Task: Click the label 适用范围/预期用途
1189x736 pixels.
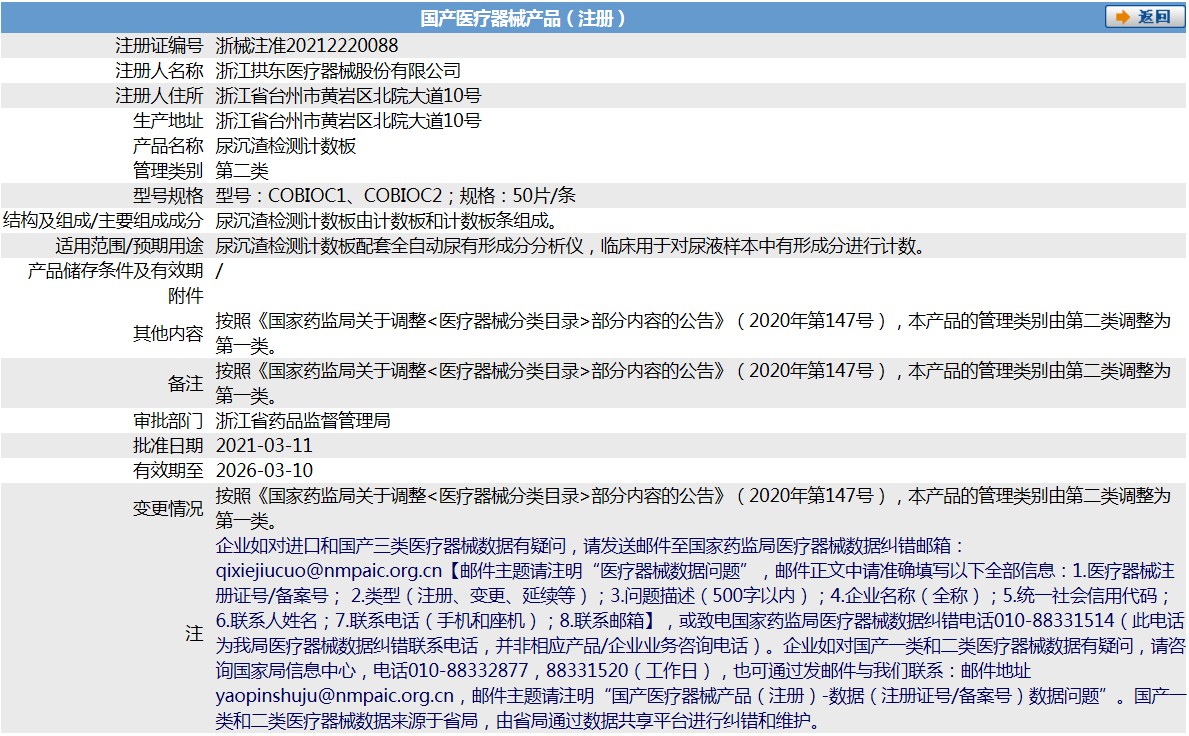Action: pyautogui.click(x=130, y=246)
